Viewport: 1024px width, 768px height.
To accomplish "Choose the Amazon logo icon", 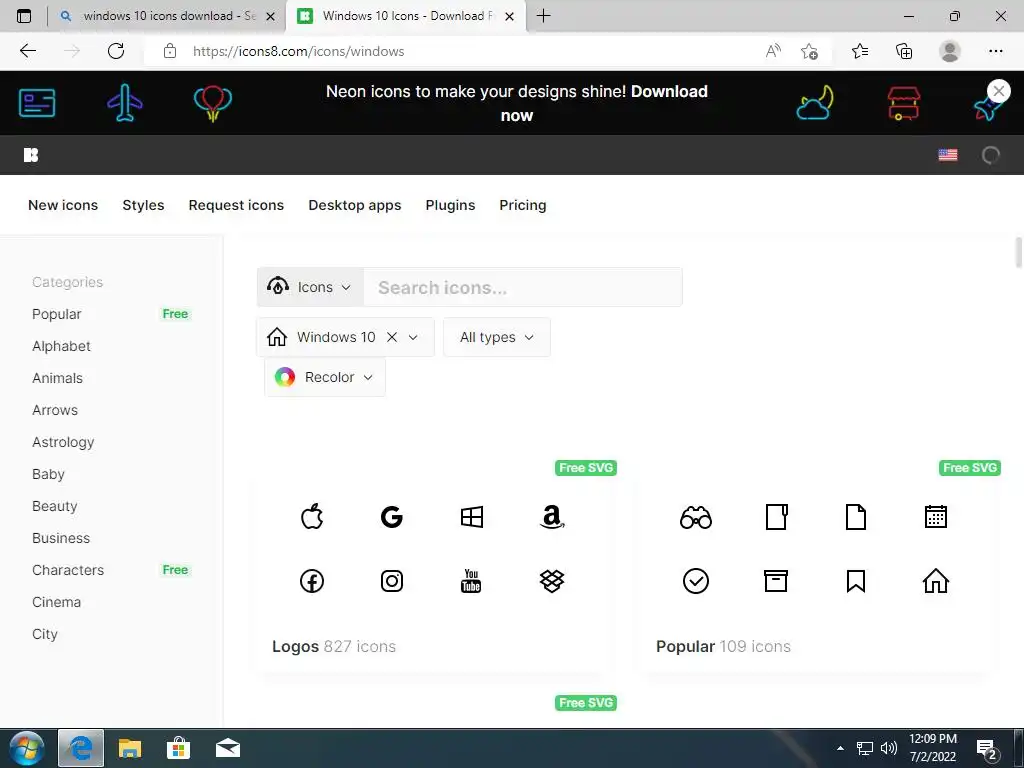I will (552, 517).
